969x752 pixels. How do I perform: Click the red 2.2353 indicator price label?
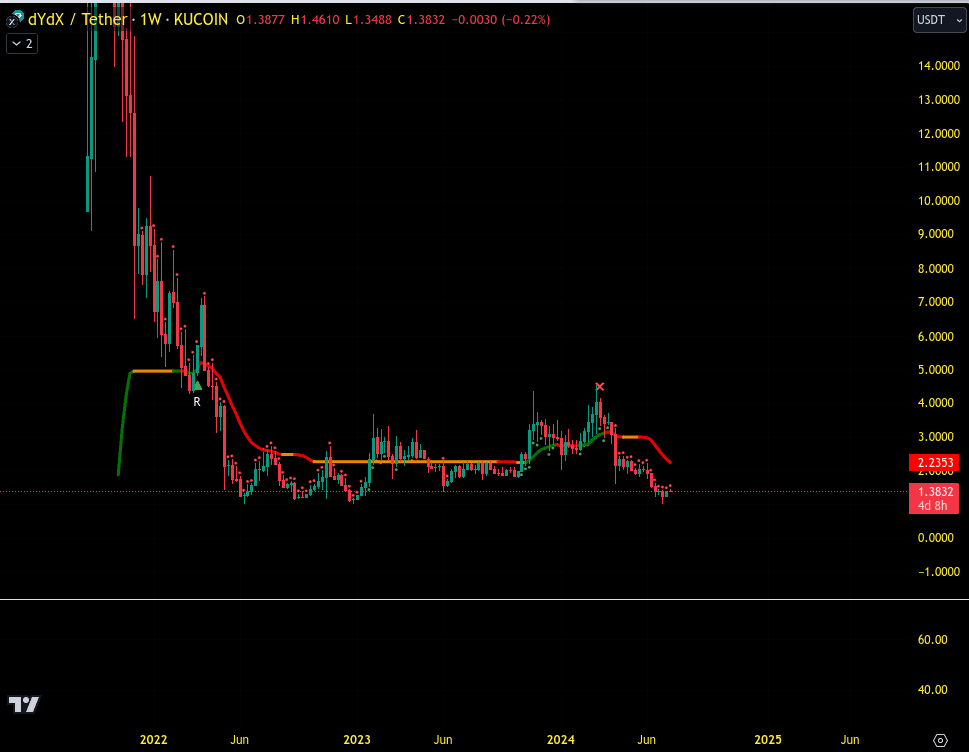(934, 463)
